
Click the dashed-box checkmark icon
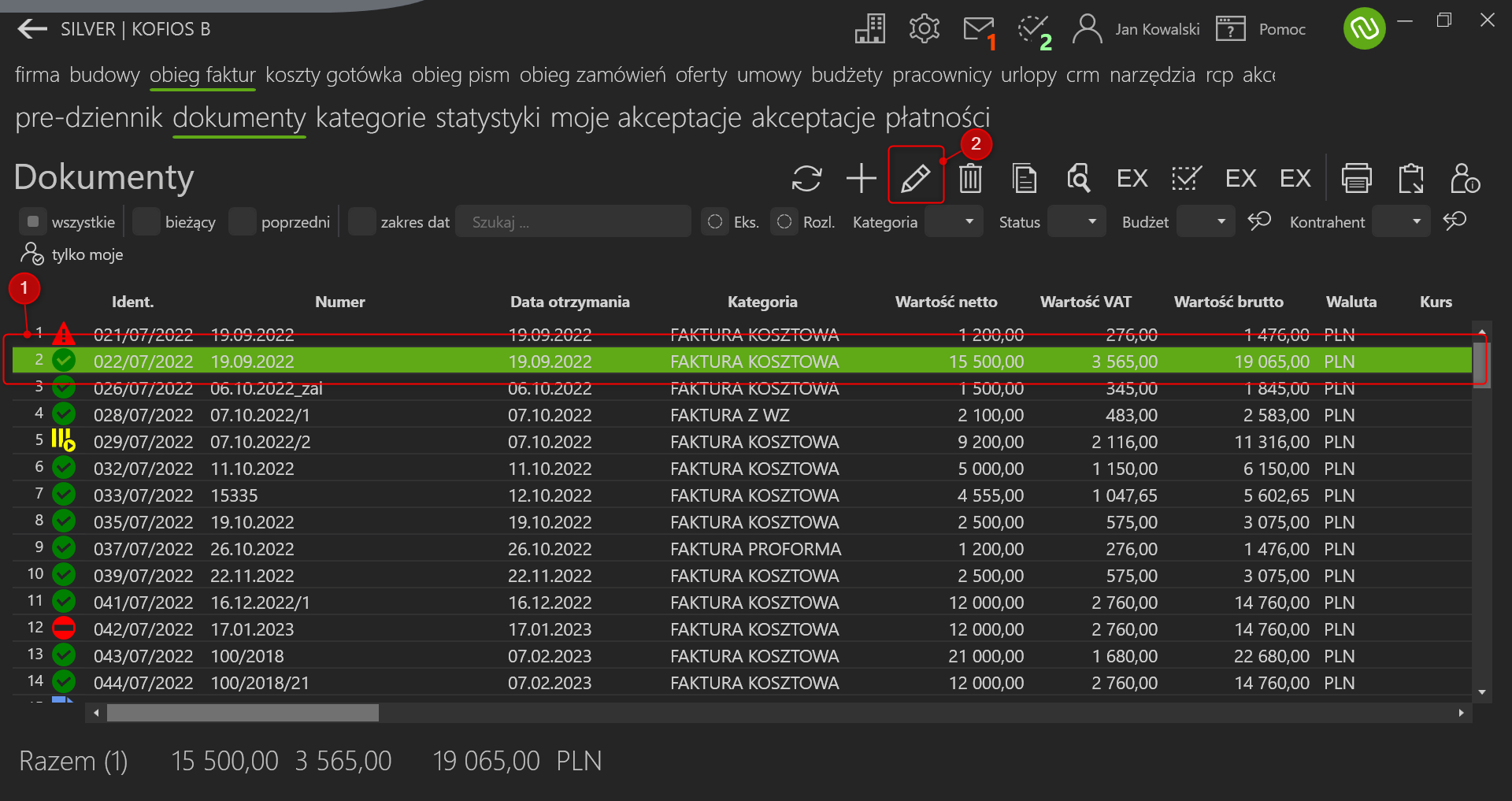point(1186,178)
